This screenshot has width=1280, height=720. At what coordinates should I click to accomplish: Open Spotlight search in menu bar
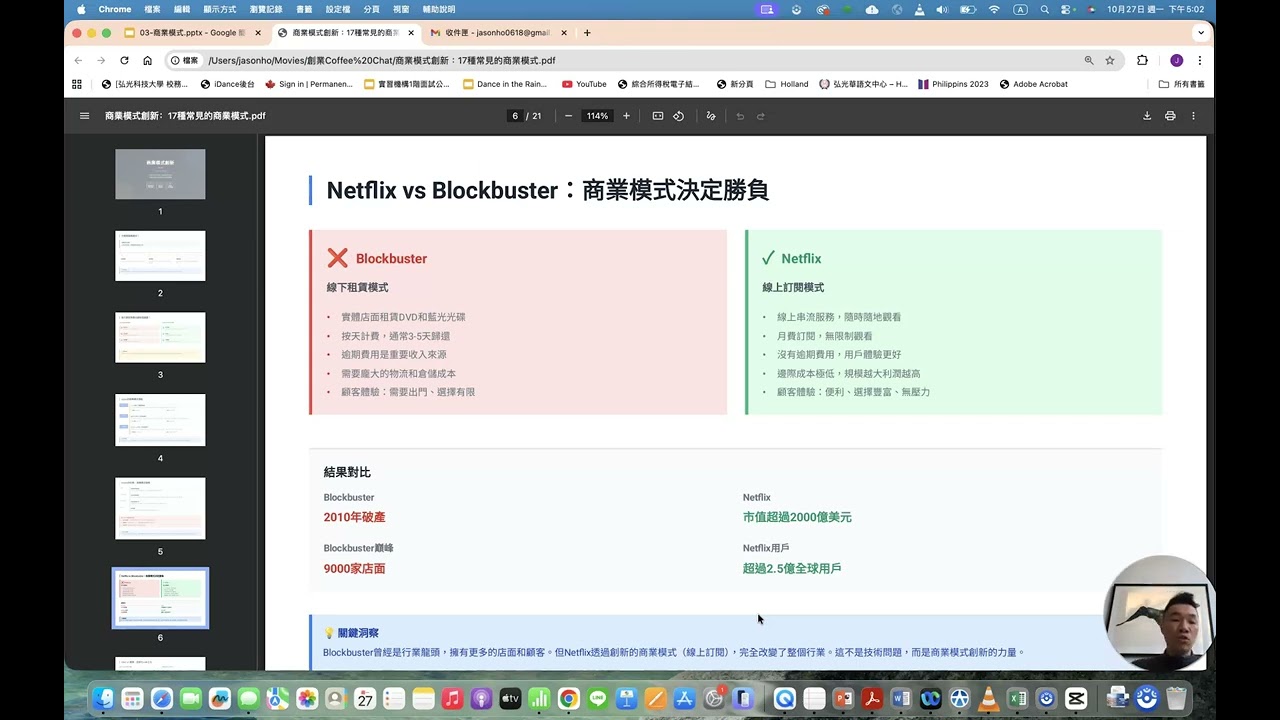point(1044,9)
